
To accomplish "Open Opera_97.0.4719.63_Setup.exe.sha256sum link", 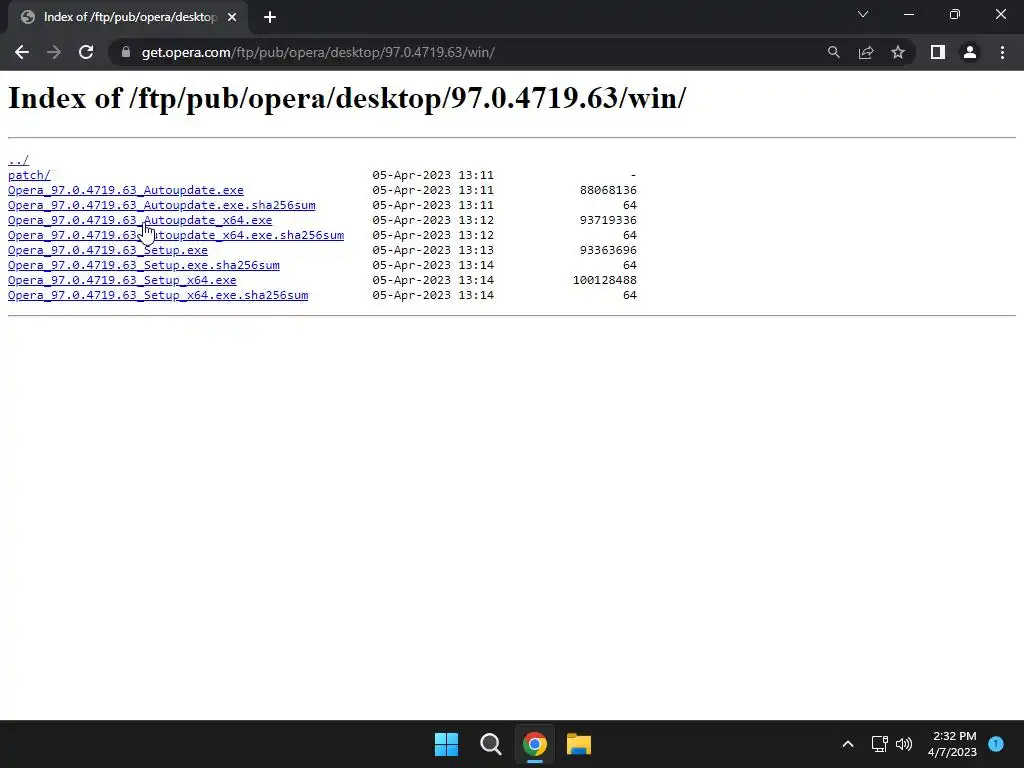I will pos(144,265).
